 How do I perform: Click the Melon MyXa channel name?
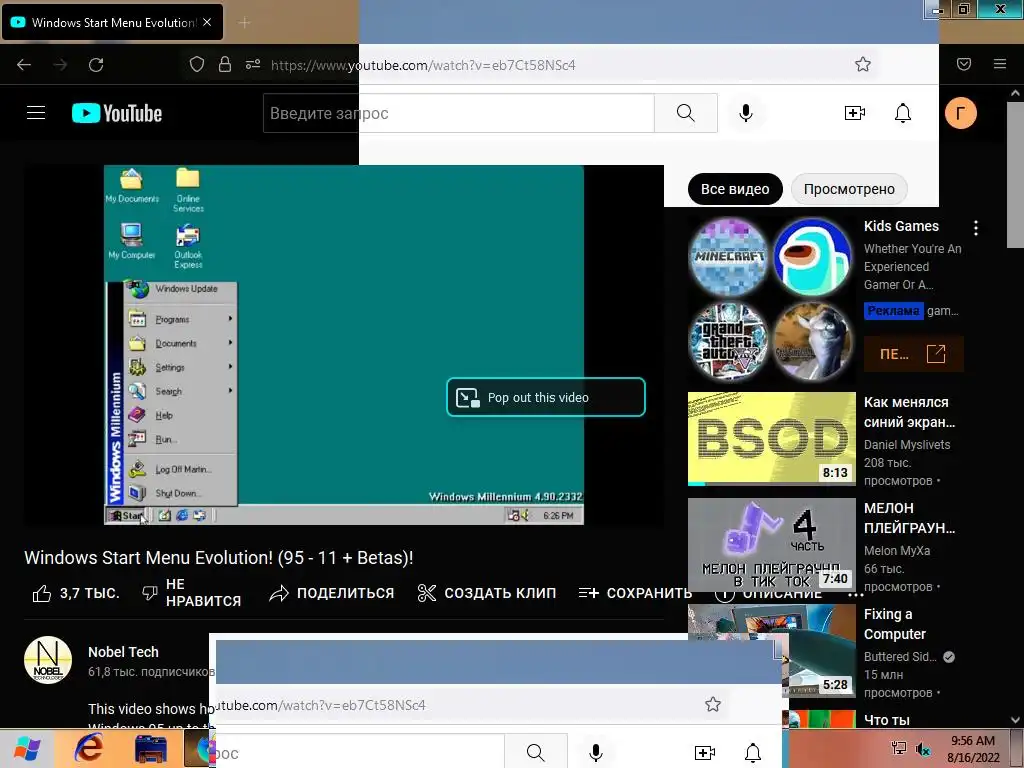pos(897,551)
